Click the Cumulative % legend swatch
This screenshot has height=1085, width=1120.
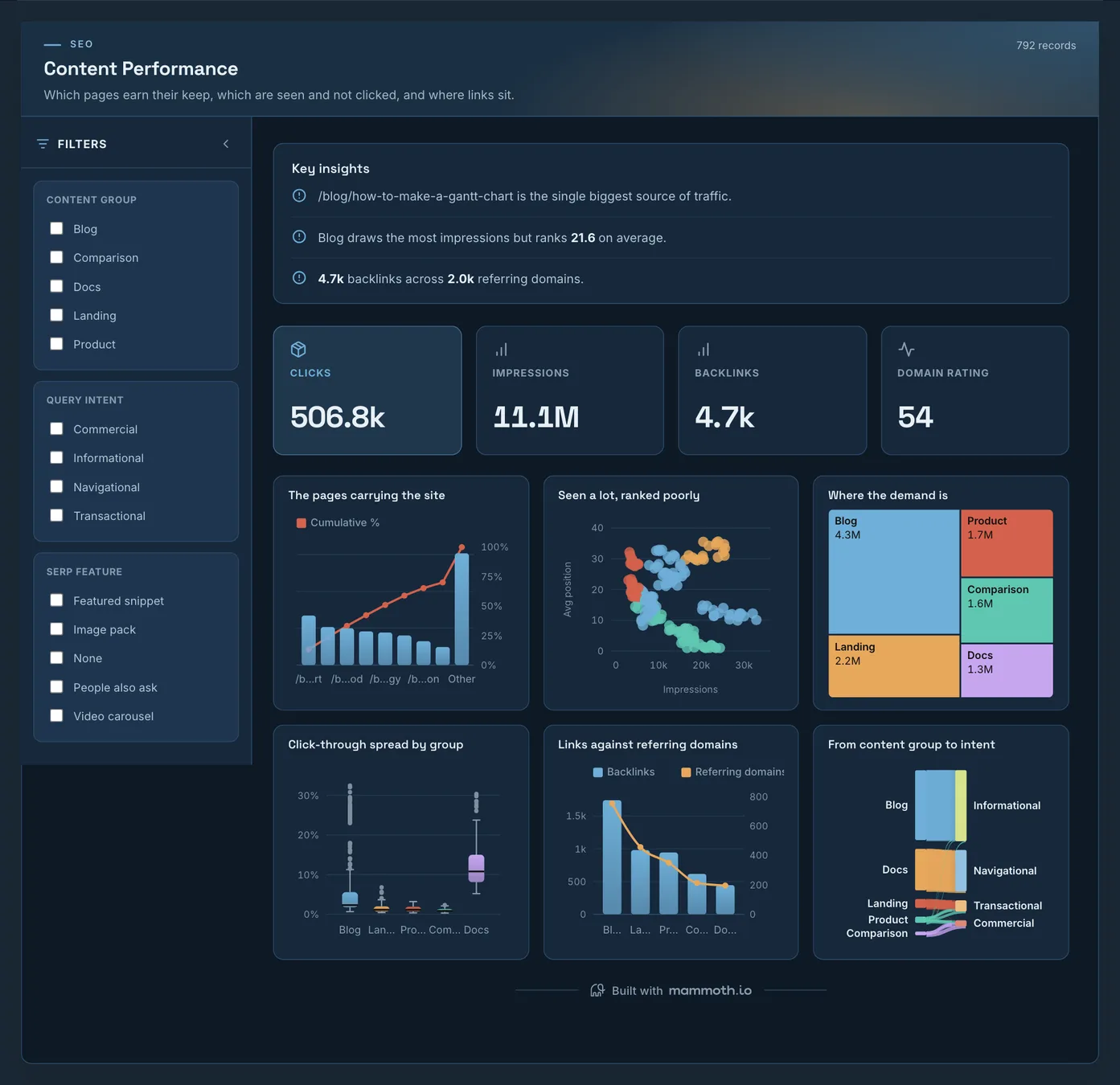(x=302, y=523)
